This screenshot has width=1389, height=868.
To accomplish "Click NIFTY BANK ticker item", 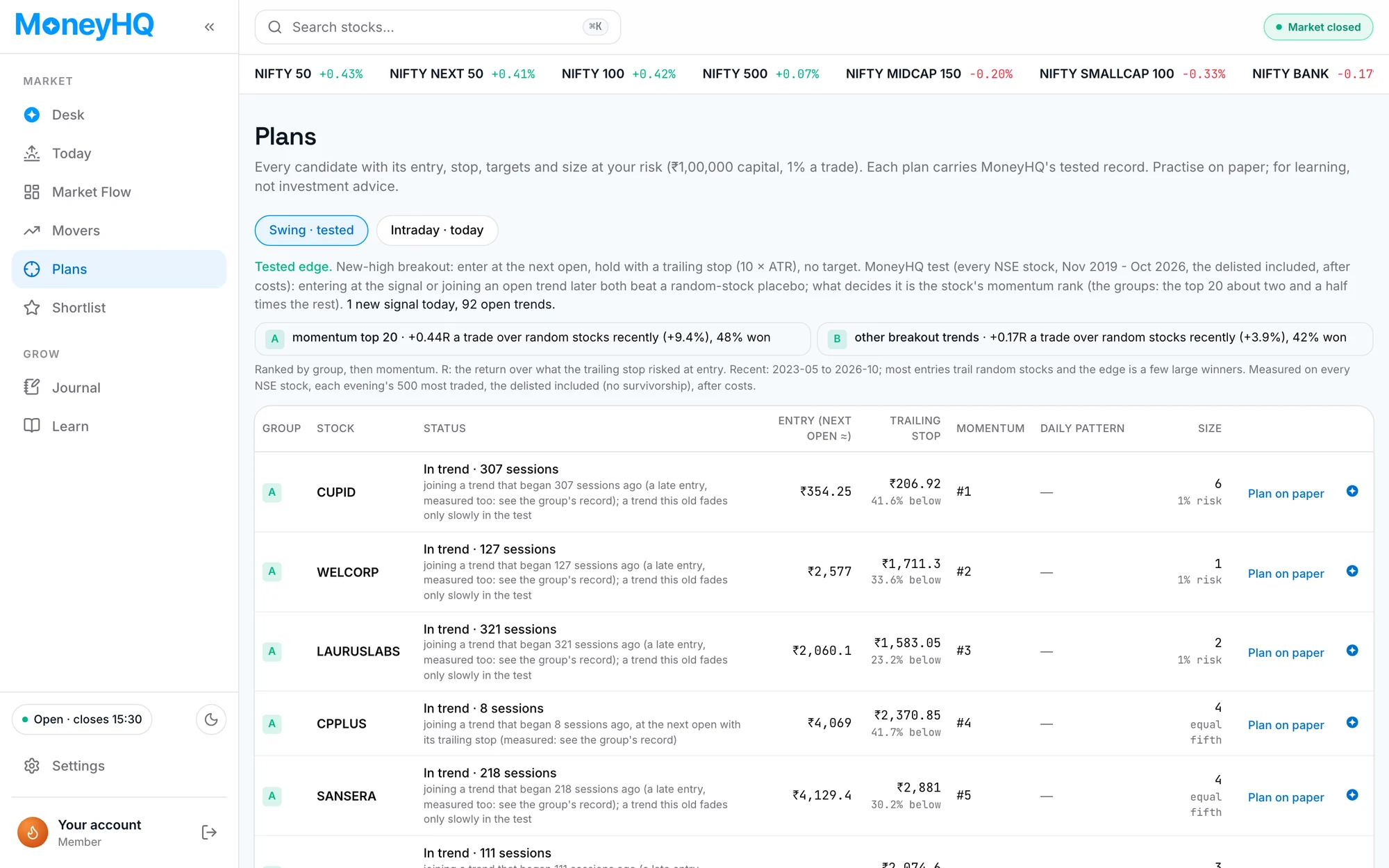I will point(1313,74).
